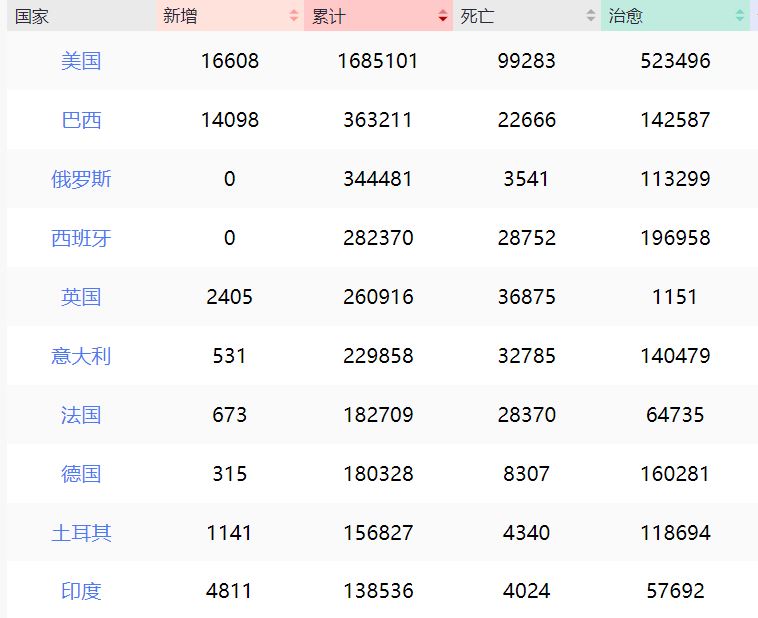
Task: Select the 巴西 new cases cell 14098
Action: click(229, 120)
